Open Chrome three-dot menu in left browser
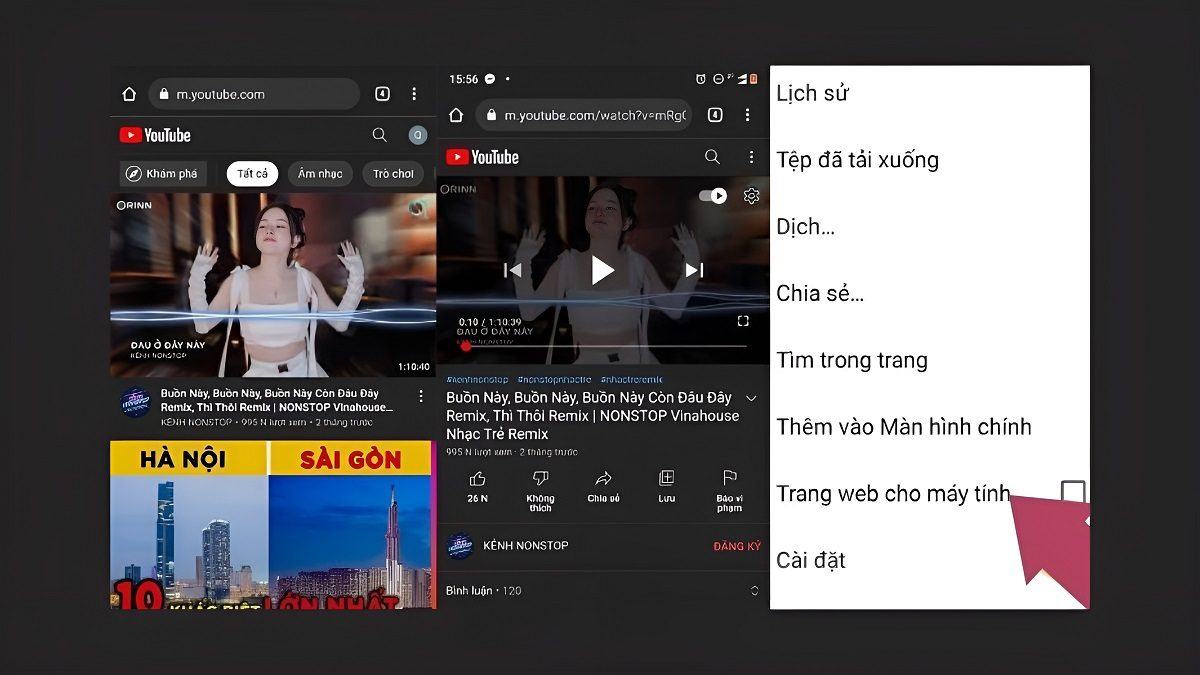1200x675 pixels. point(414,94)
